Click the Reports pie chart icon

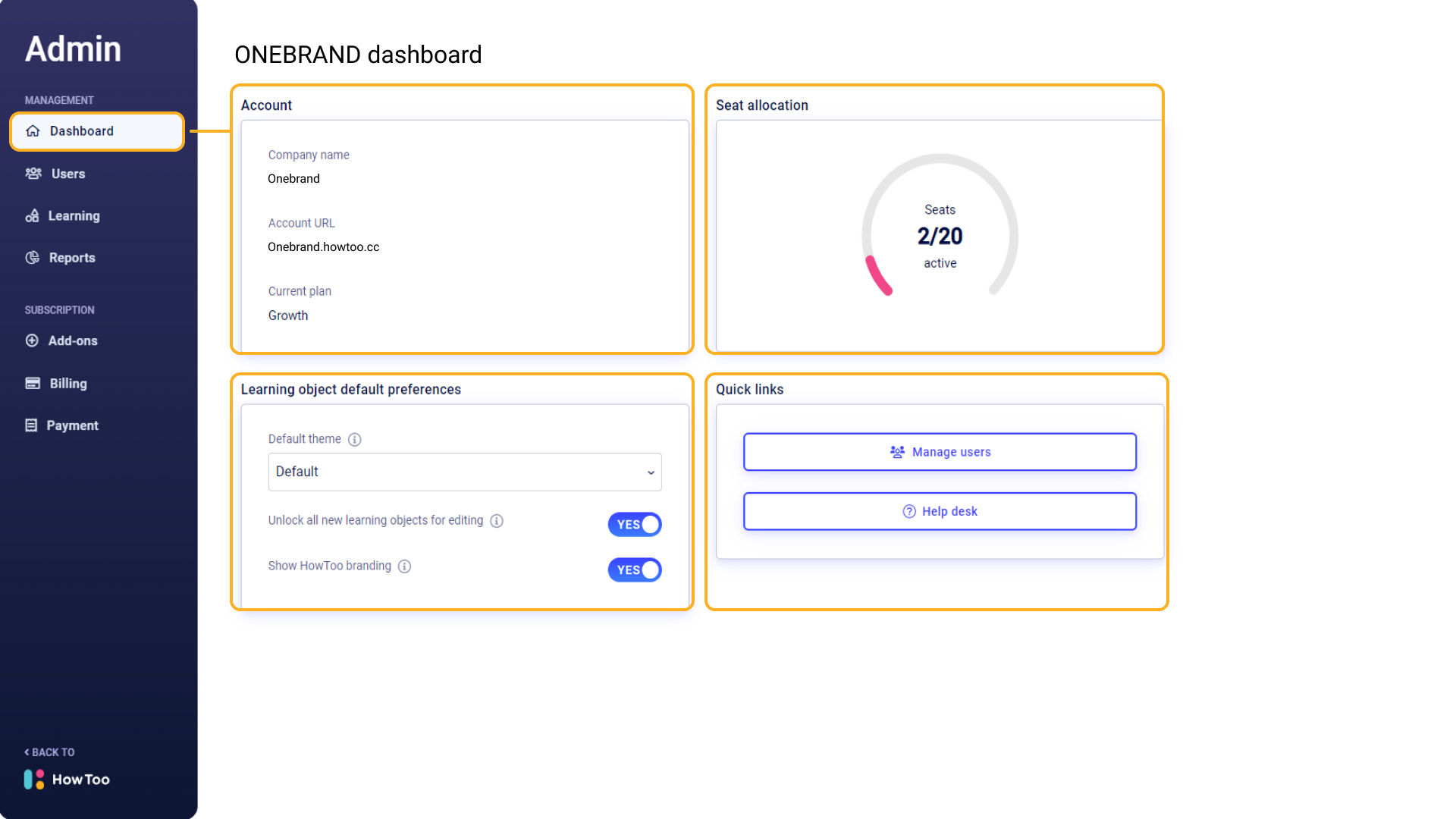point(33,257)
